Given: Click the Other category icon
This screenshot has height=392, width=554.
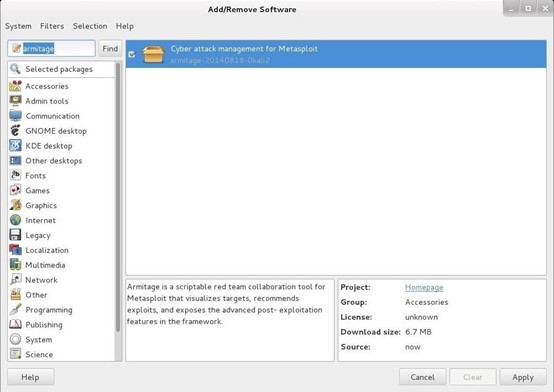Looking at the screenshot, I should 15,294.
